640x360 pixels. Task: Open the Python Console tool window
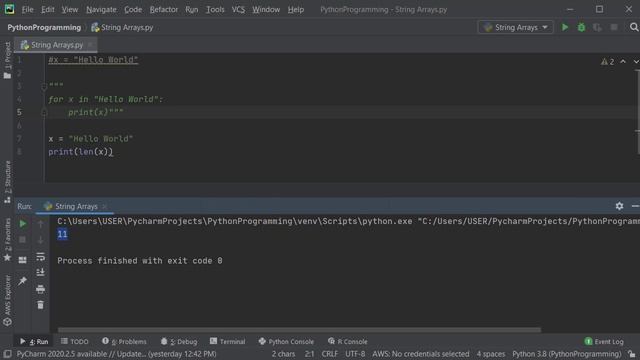286,341
